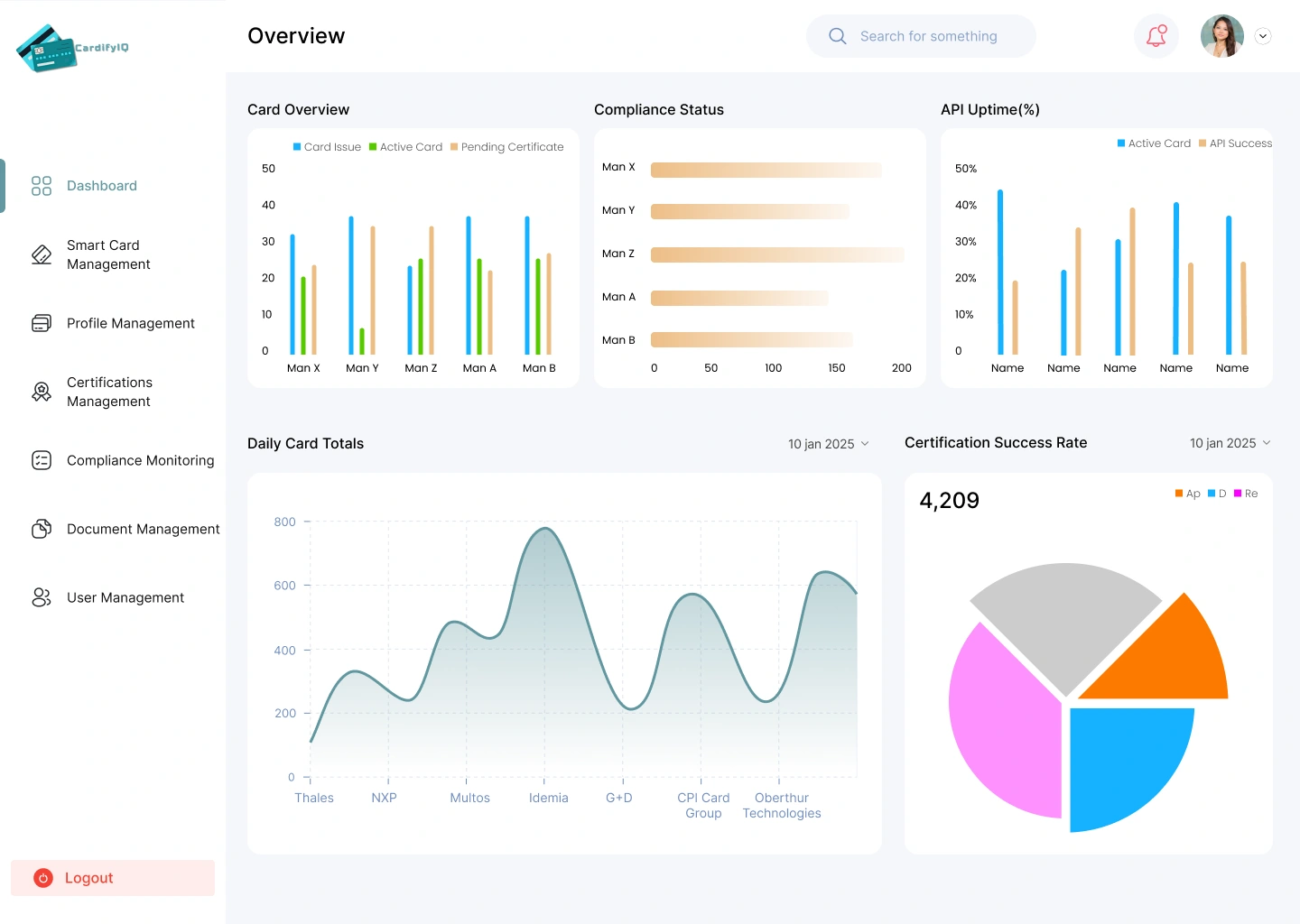The width and height of the screenshot is (1300, 924).
Task: Click the API Uptime(%) heading
Action: (x=990, y=110)
